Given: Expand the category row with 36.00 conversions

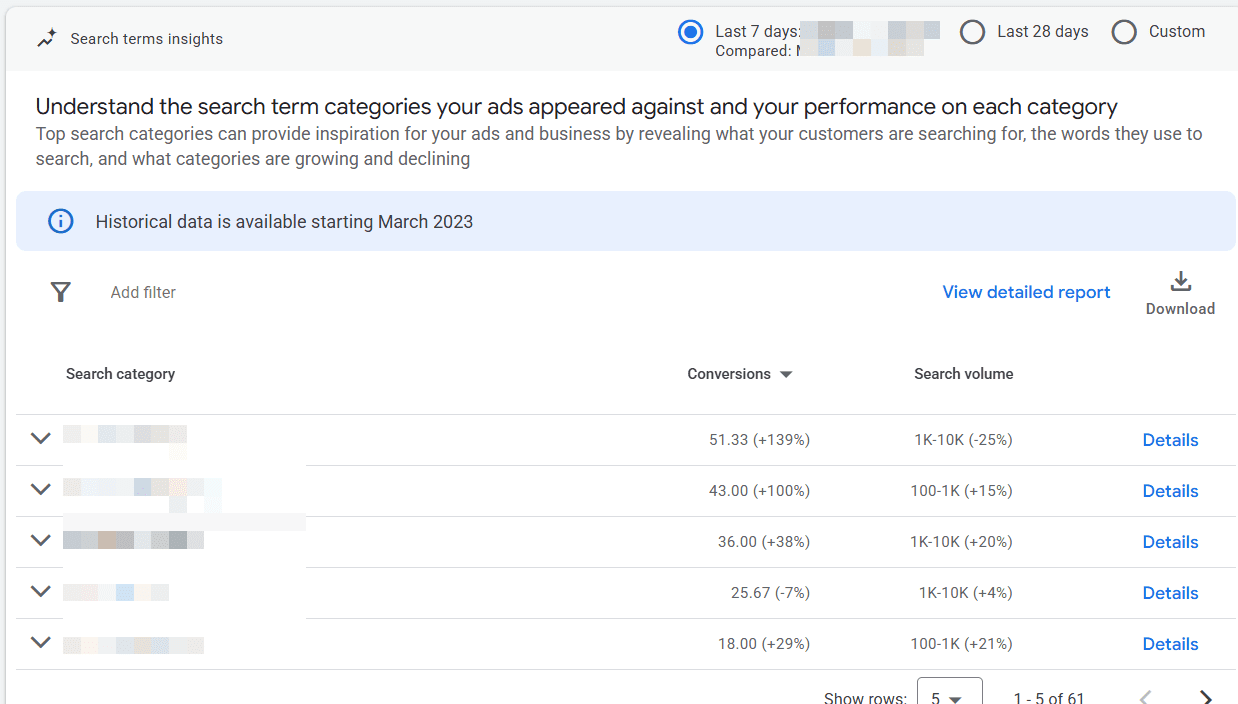Looking at the screenshot, I should point(40,540).
